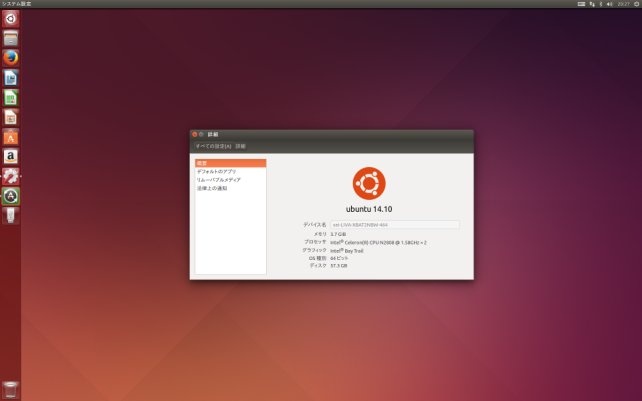Open the sound volume indicator
This screenshot has height=401, width=642.
(x=610, y=4)
